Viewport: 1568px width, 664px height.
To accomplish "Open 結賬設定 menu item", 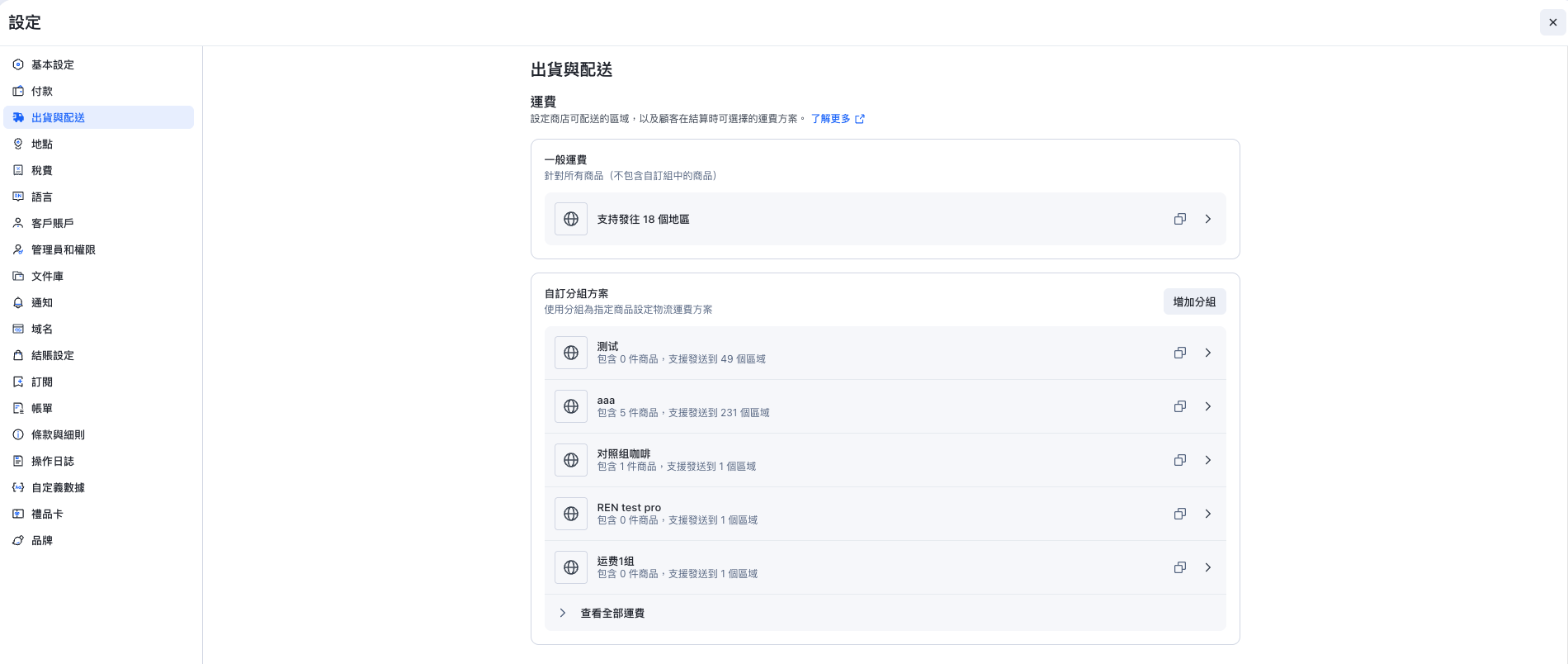I will tap(99, 355).
